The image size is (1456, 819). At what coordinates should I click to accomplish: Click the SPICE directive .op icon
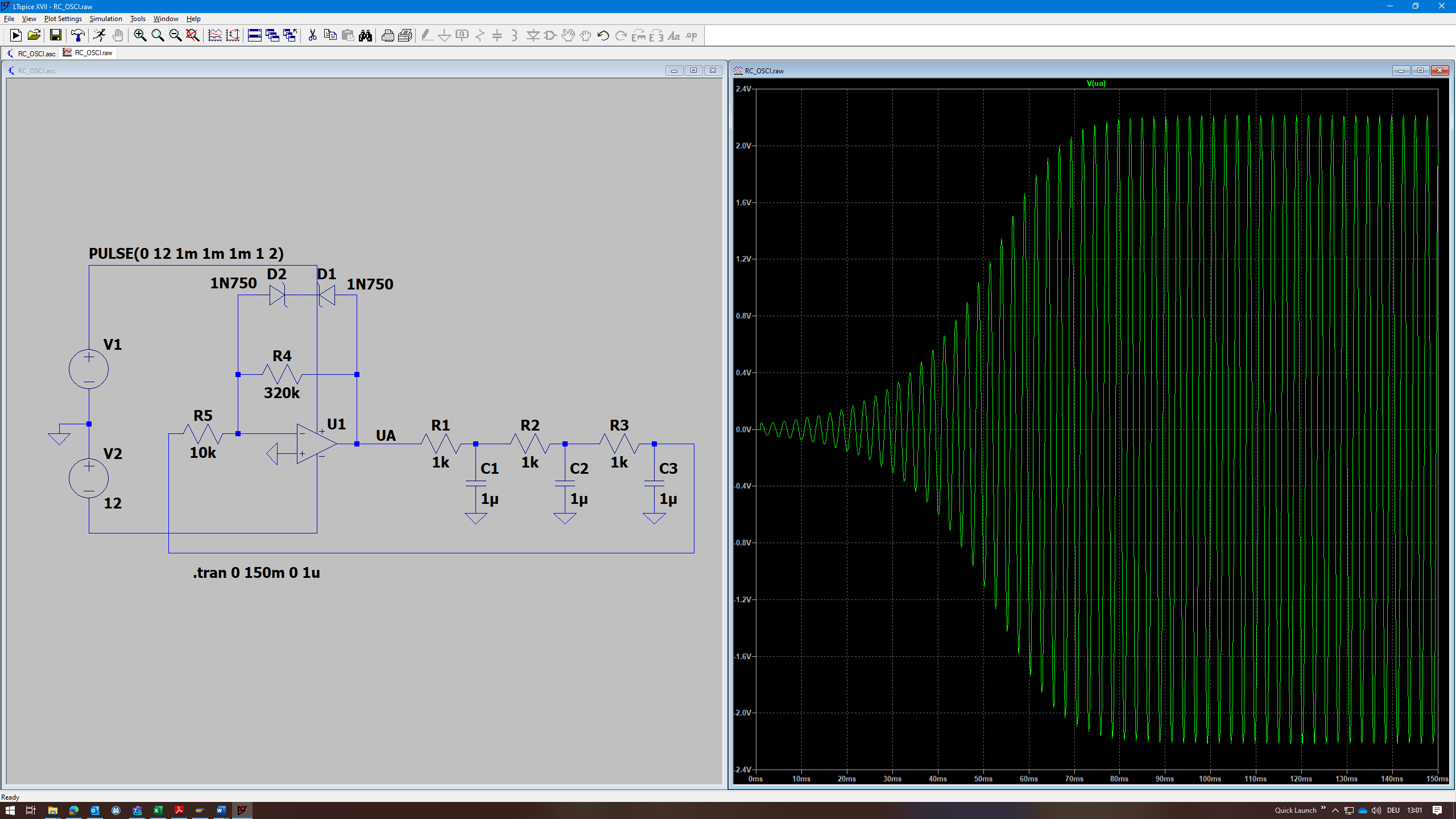692,35
